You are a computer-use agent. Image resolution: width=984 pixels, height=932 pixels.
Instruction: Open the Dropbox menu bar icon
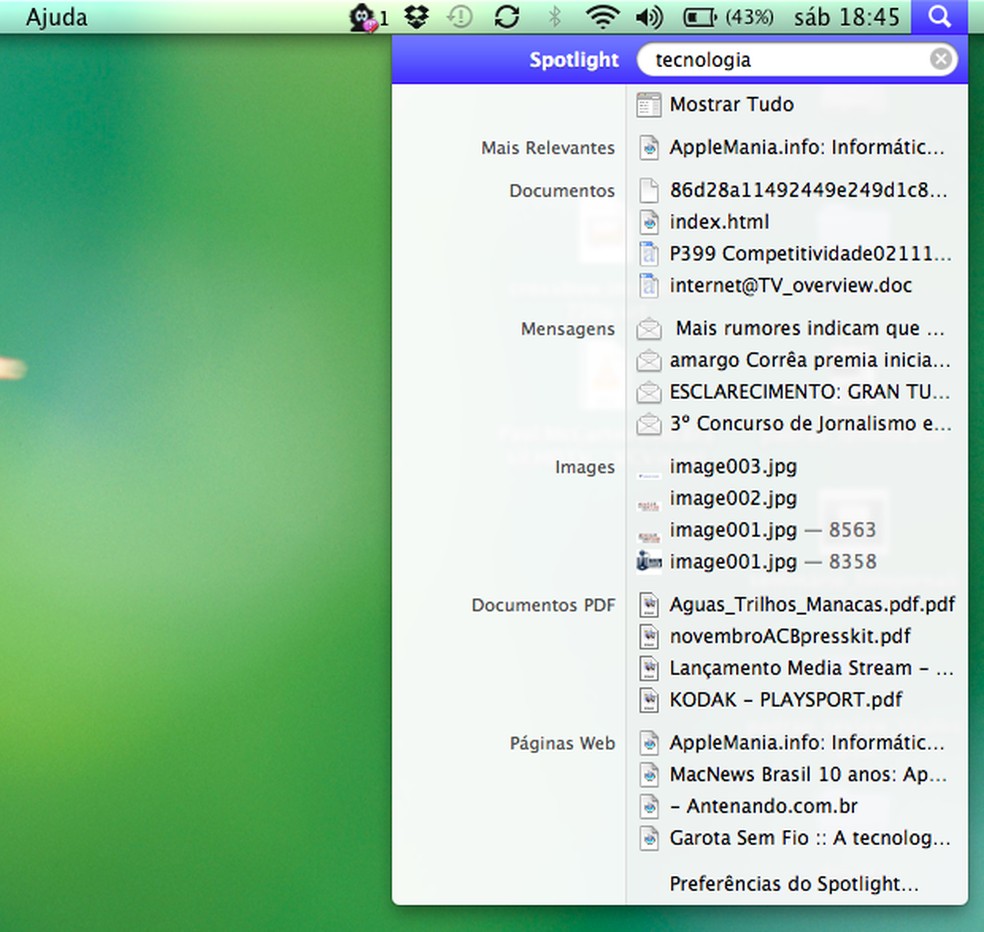pos(417,17)
